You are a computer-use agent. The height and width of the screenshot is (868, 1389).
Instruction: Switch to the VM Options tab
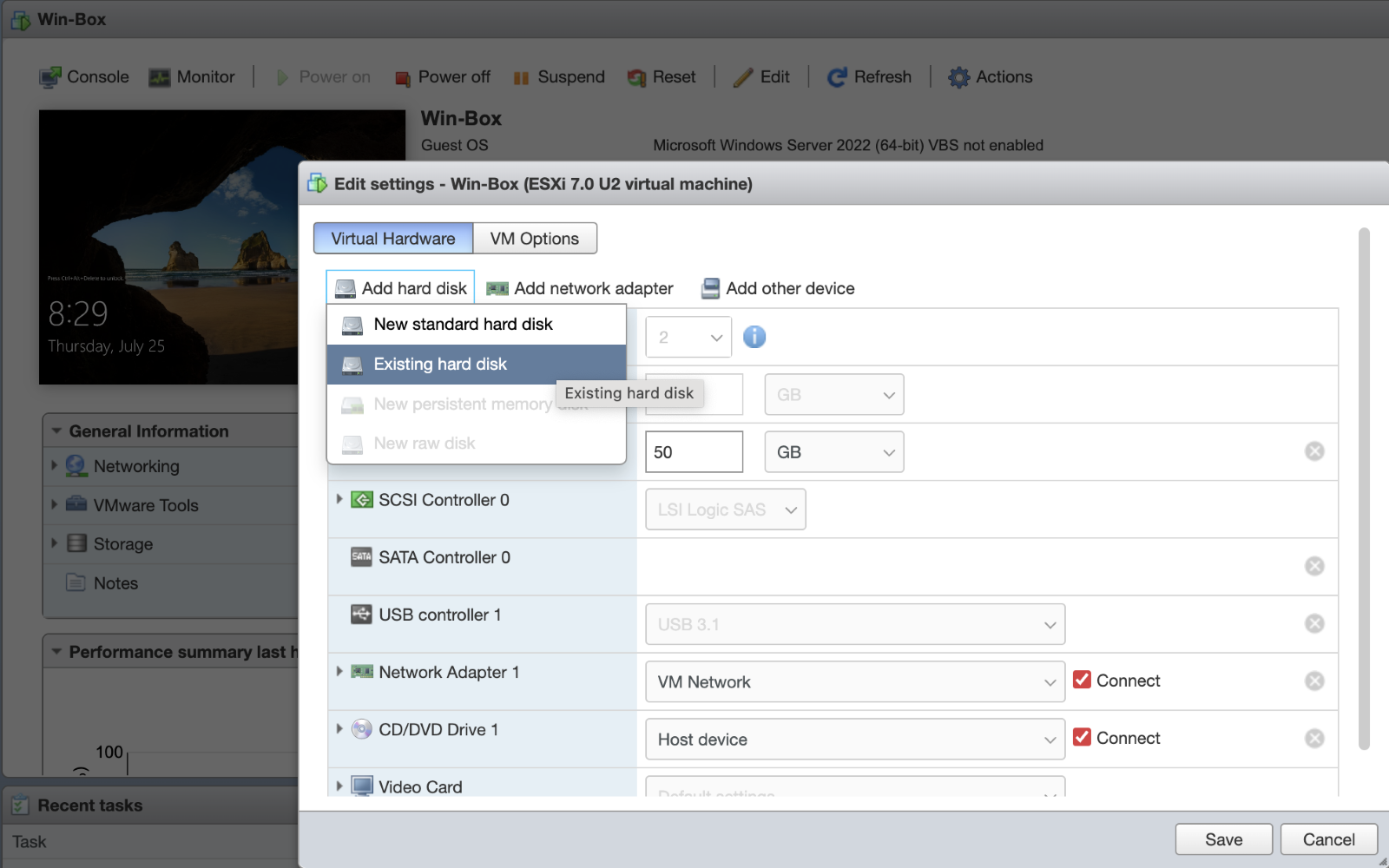[x=535, y=238]
